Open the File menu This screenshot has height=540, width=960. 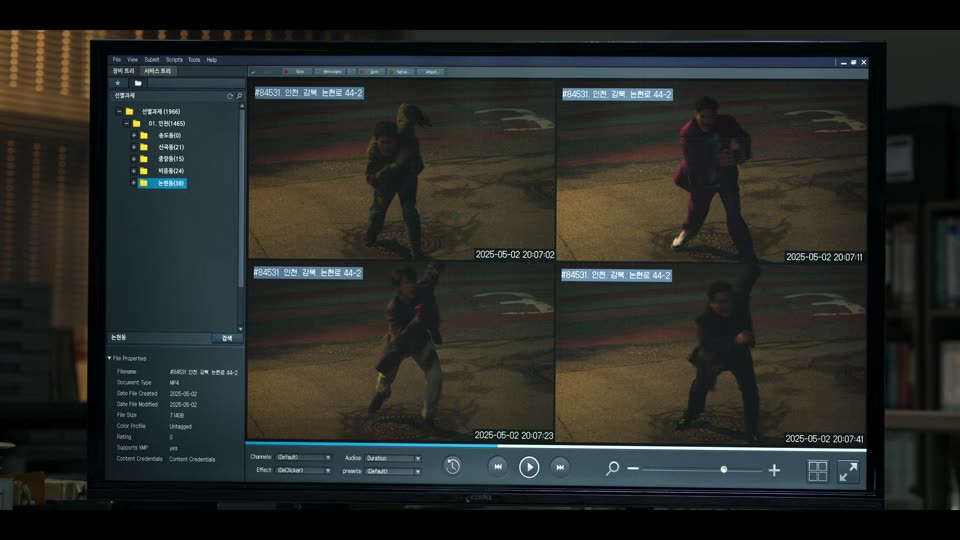tap(116, 60)
